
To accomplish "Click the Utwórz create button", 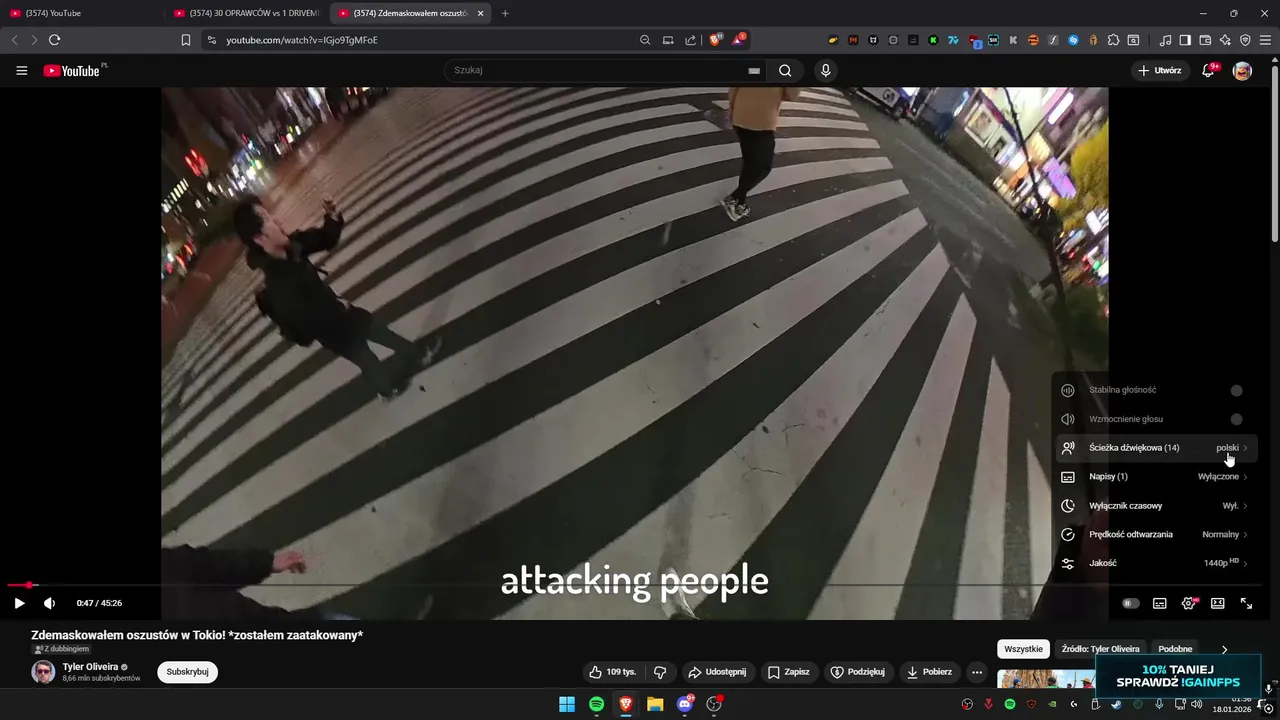I will coord(1159,71).
